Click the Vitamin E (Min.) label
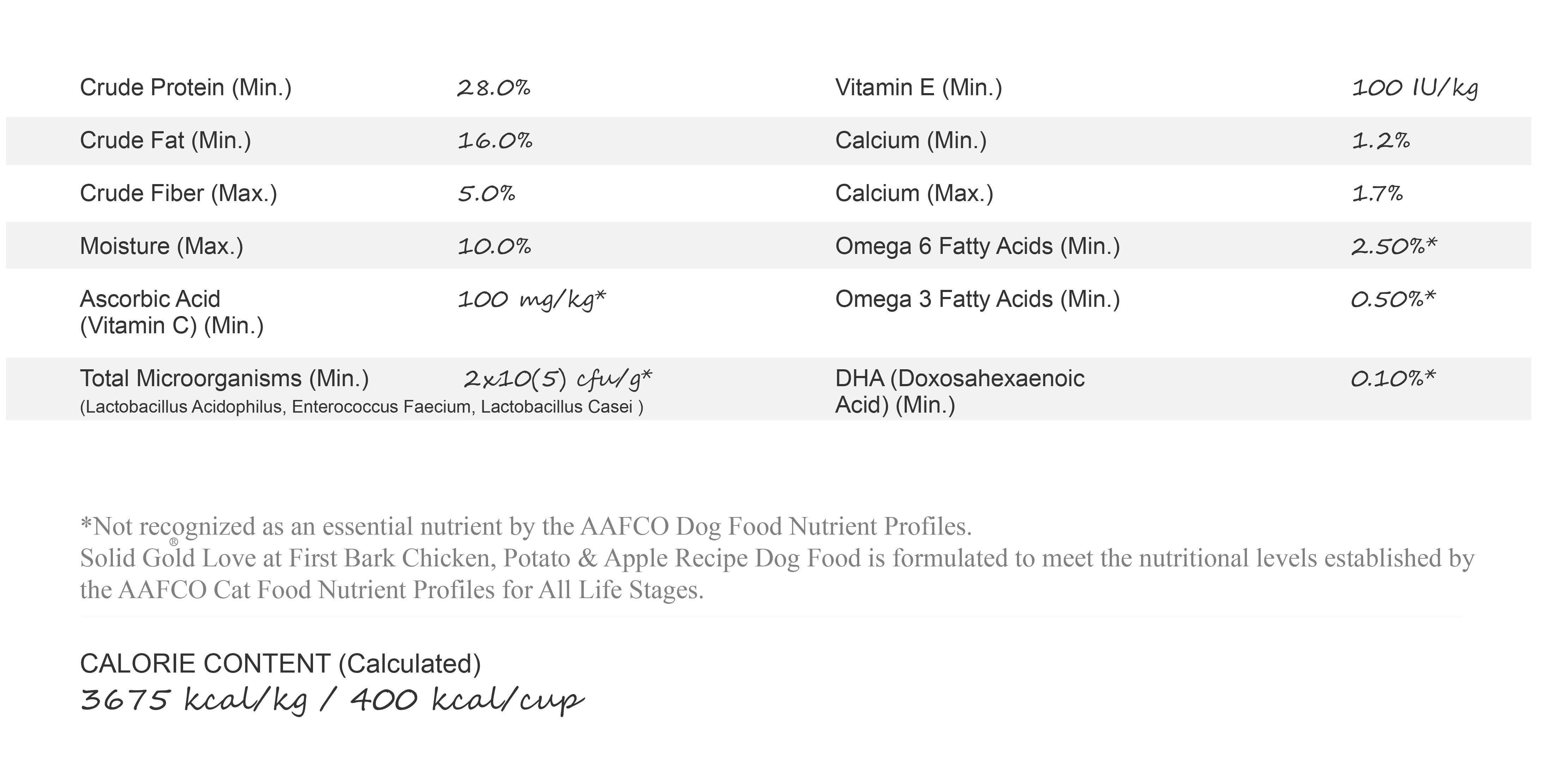This screenshot has width=1543, height=784. tap(918, 88)
